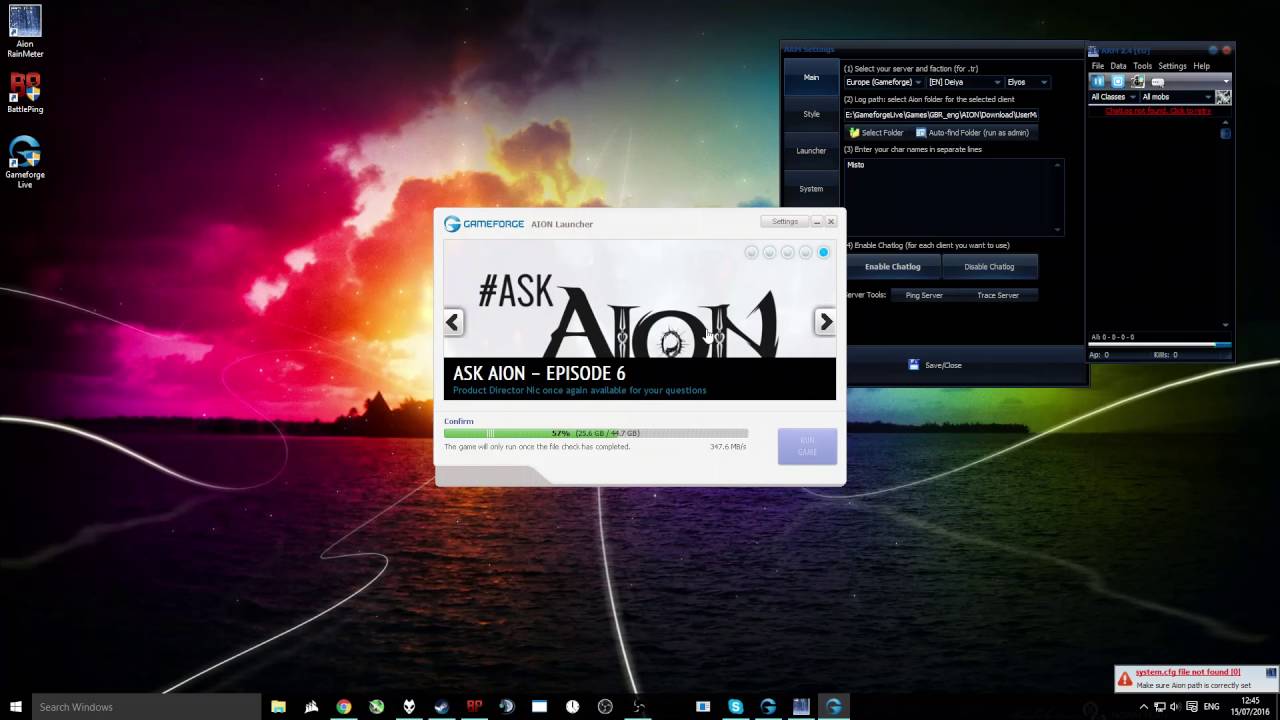This screenshot has height=720, width=1280.
Task: Open Elyos faction dropdown
Action: pos(1027,82)
